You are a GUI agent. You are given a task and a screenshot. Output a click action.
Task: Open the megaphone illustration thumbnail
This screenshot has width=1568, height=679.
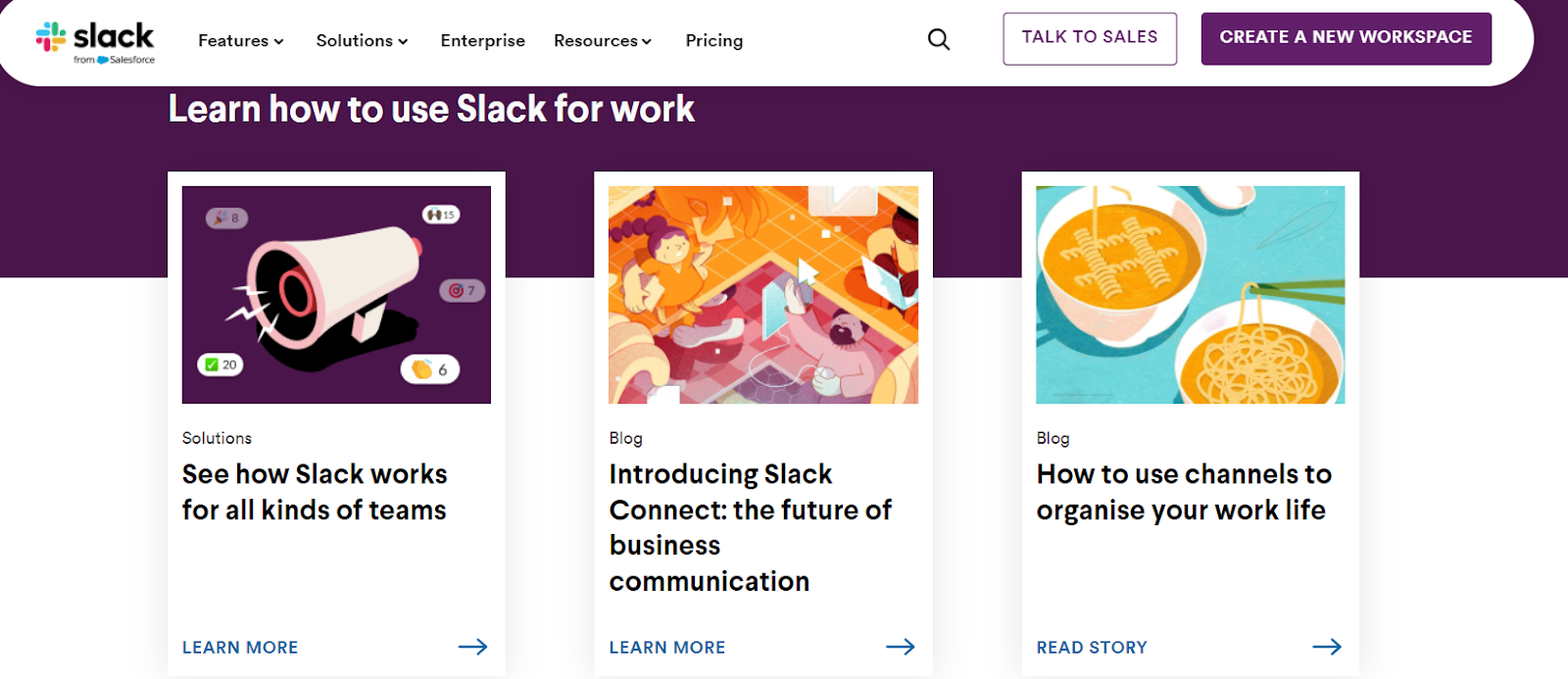336,295
